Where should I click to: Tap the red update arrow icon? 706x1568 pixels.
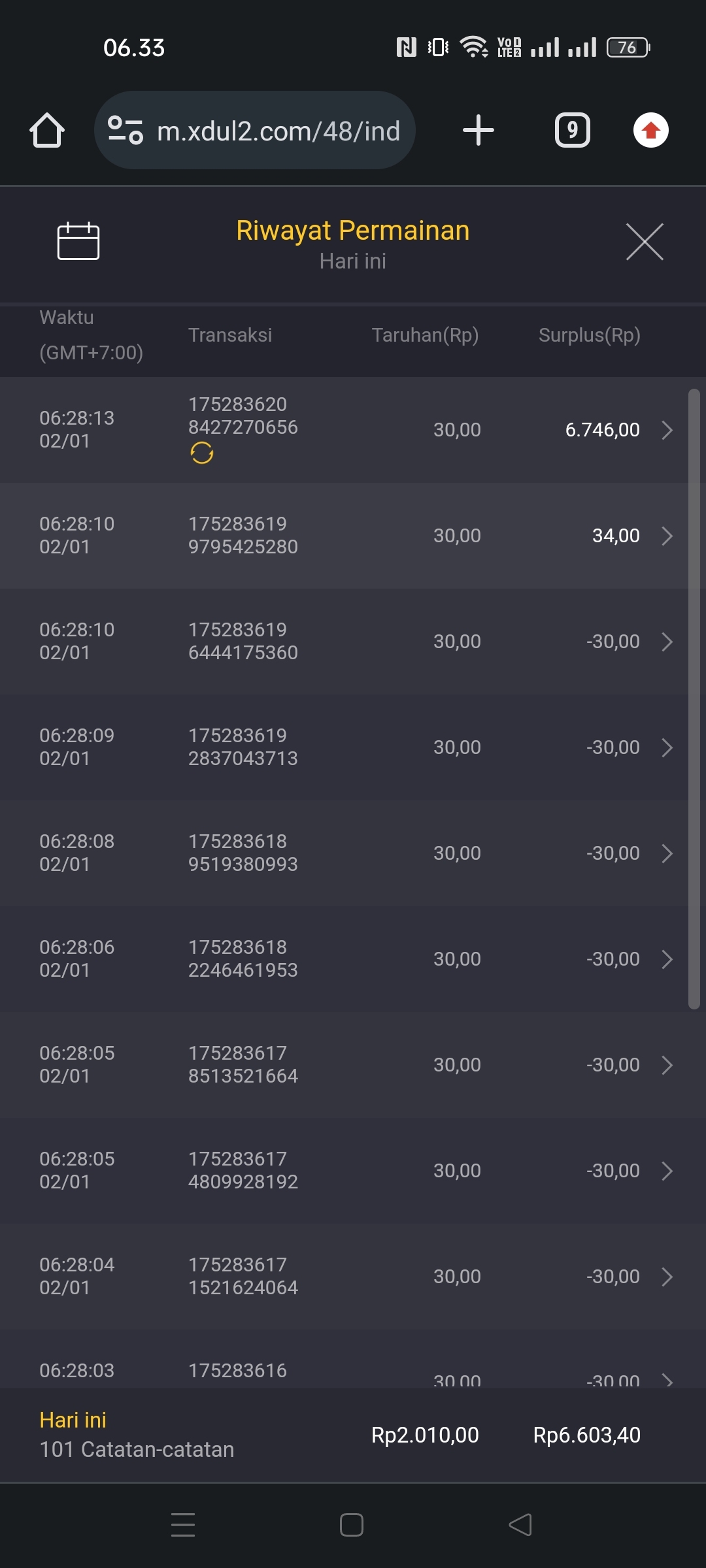pos(650,130)
